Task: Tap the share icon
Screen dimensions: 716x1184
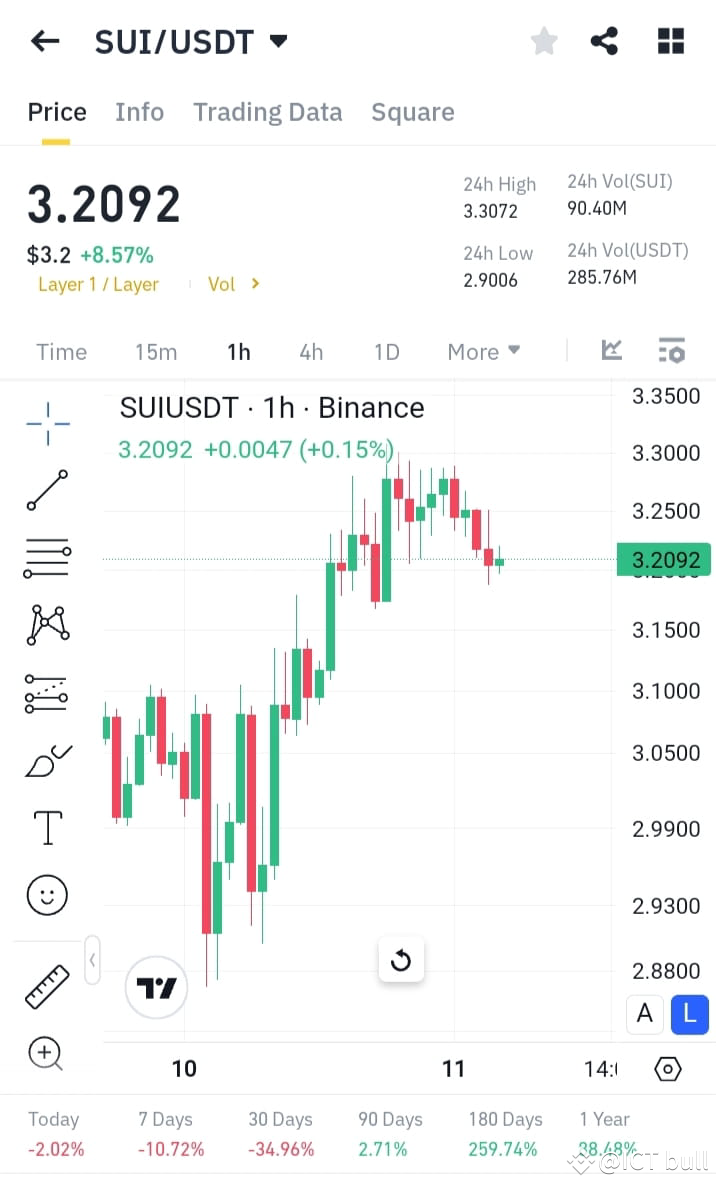Action: pos(604,41)
